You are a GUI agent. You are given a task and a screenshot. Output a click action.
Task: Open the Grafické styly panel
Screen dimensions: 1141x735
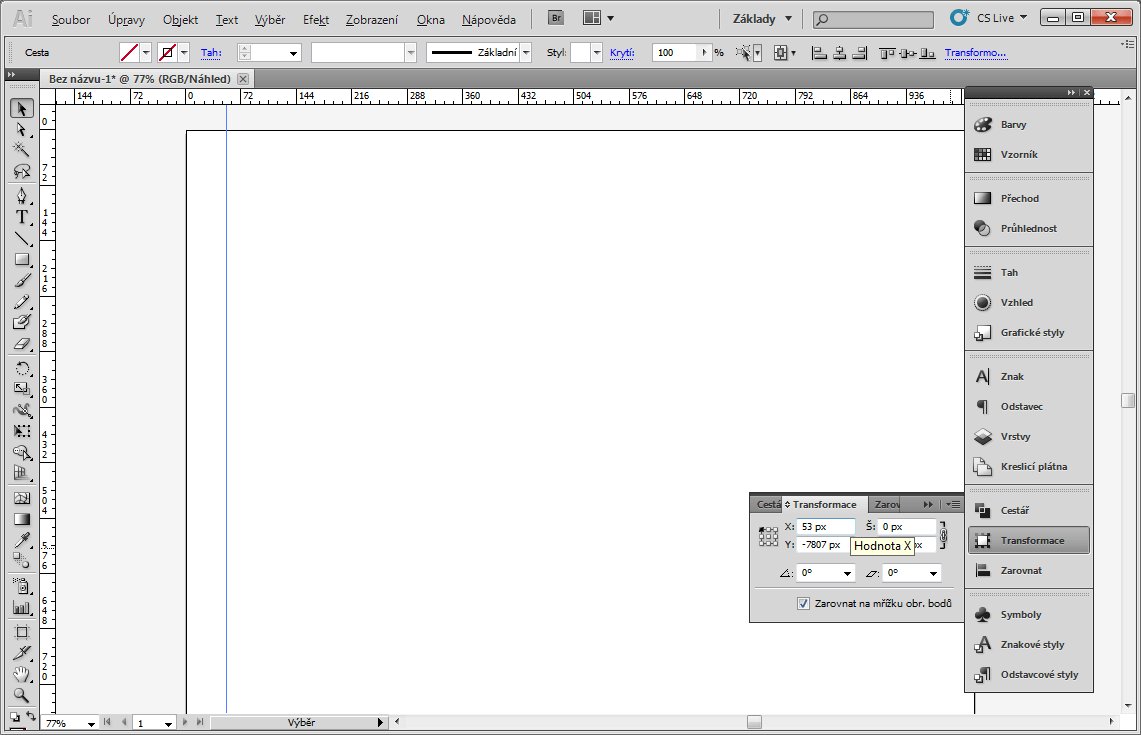1029,333
